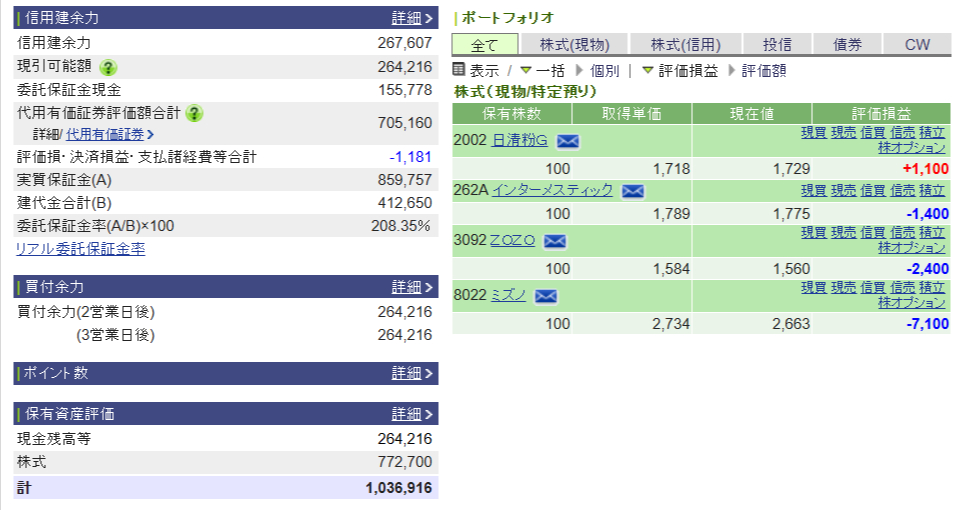Screen dimensions: 963x510
Task: Click the -1,181 evaluation loss value
Action: [x=410, y=157]
